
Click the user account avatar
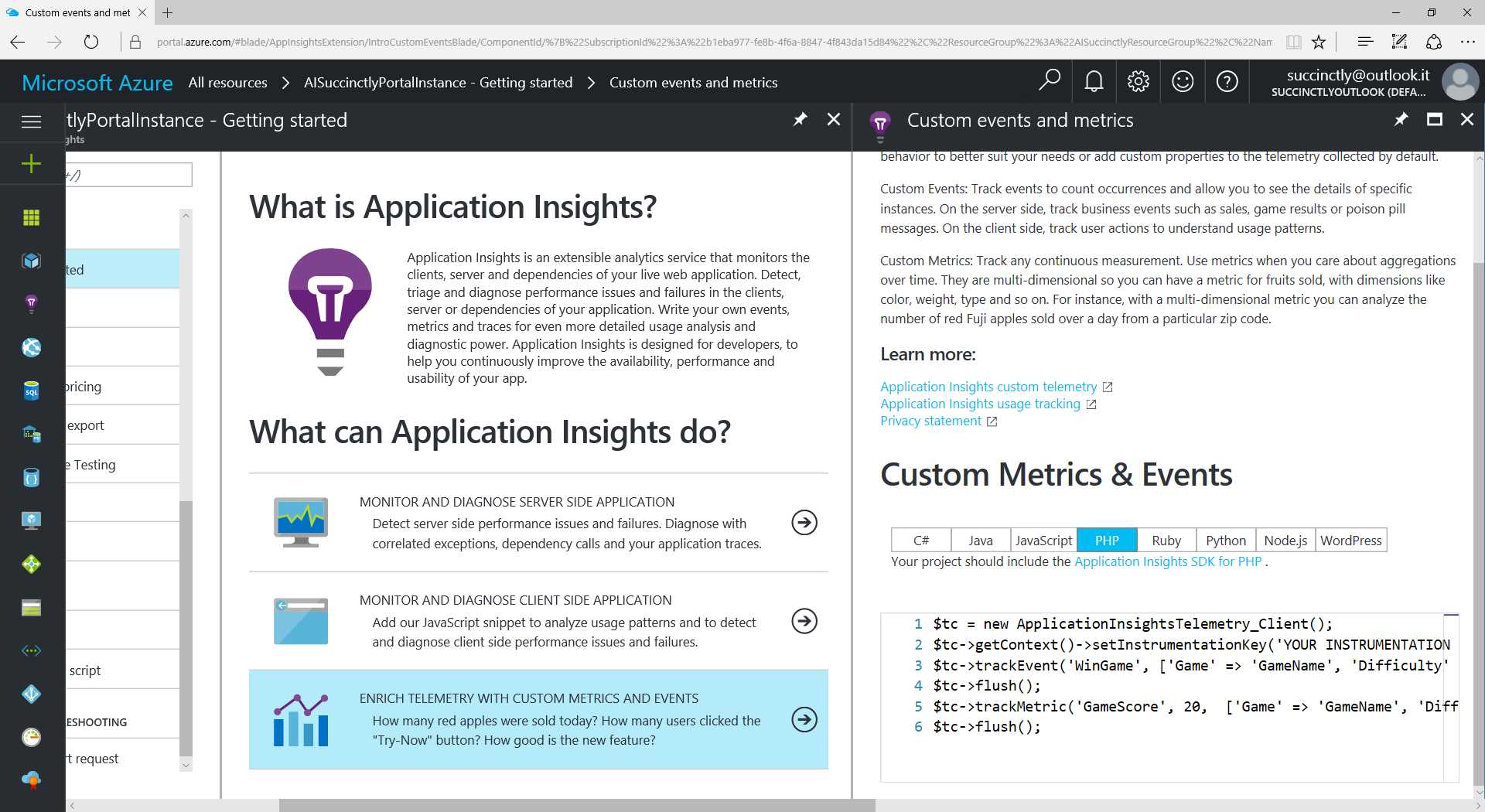(1460, 82)
